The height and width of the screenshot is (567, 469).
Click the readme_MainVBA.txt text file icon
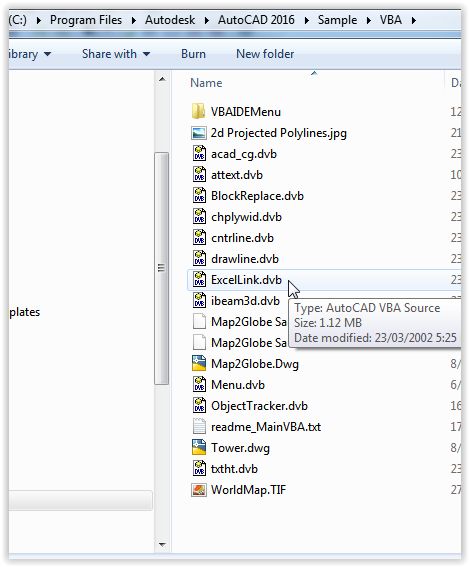coord(199,426)
